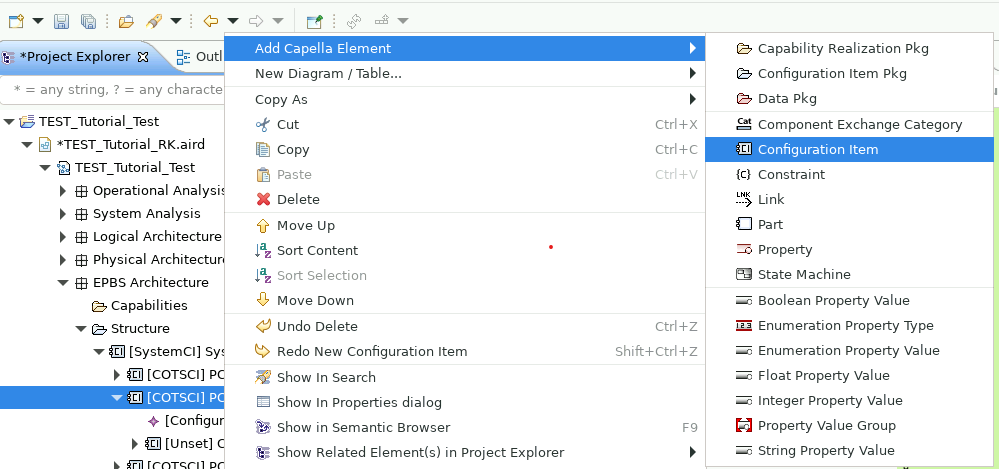Select the SystemCI tree item
The width and height of the screenshot is (999, 469).
click(x=167, y=352)
